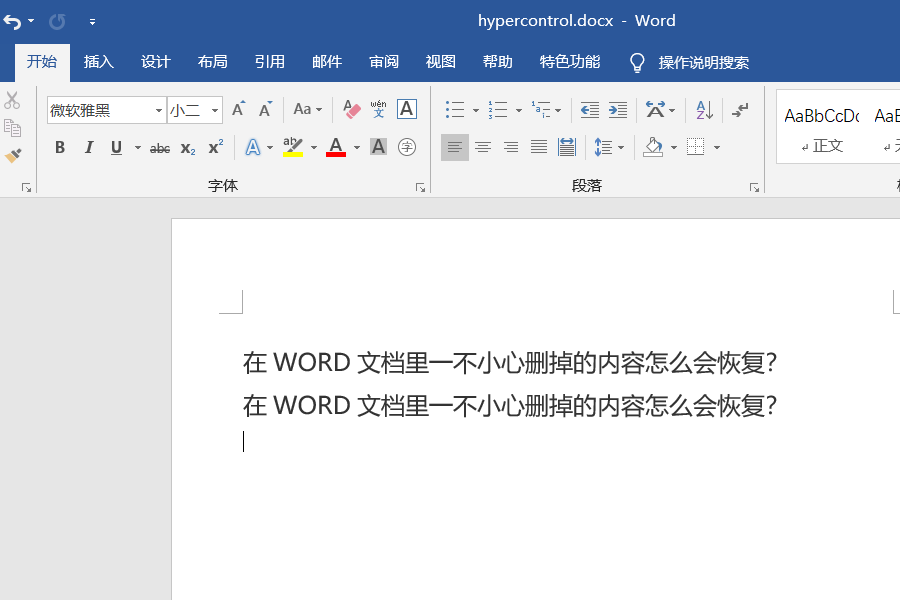Open the 字体 dialog launcher
This screenshot has height=600, width=900.
[x=421, y=187]
